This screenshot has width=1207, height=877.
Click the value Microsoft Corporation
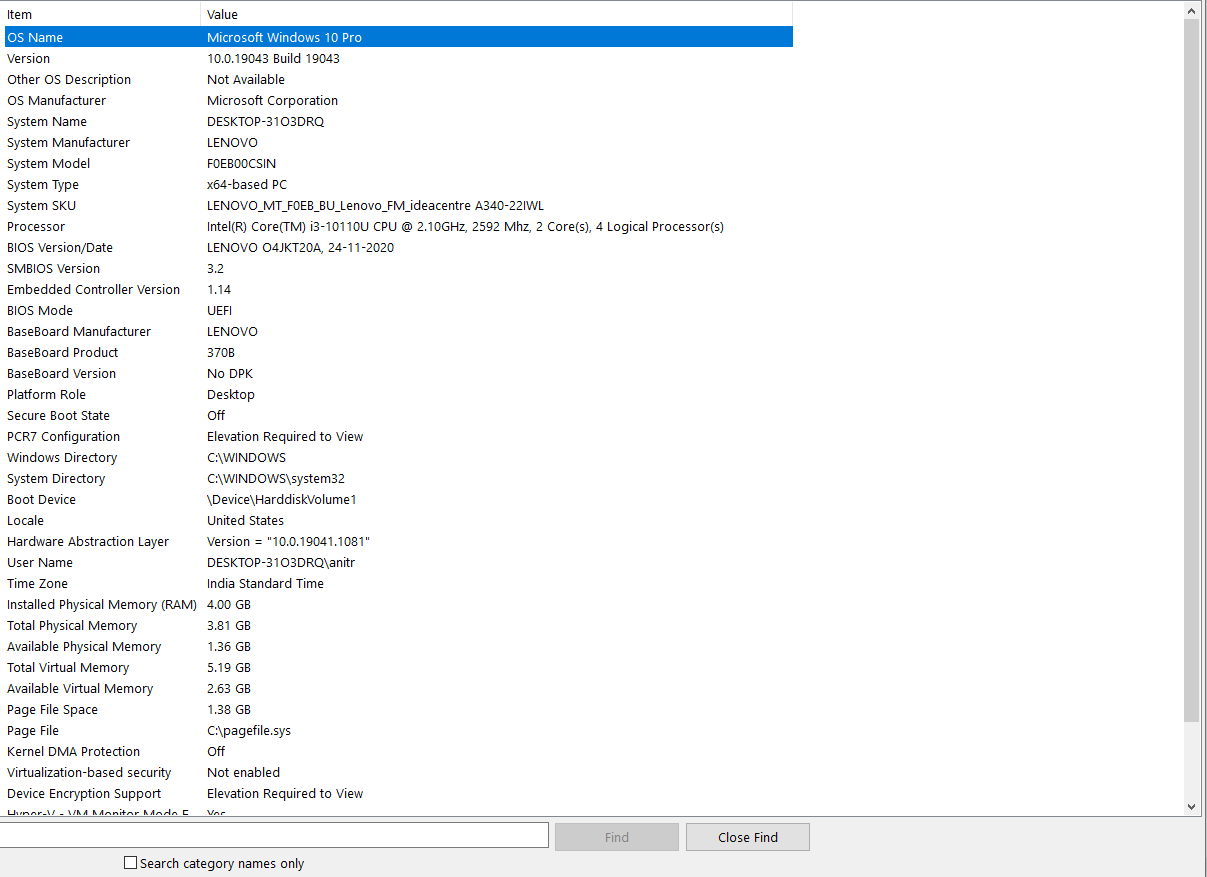272,100
